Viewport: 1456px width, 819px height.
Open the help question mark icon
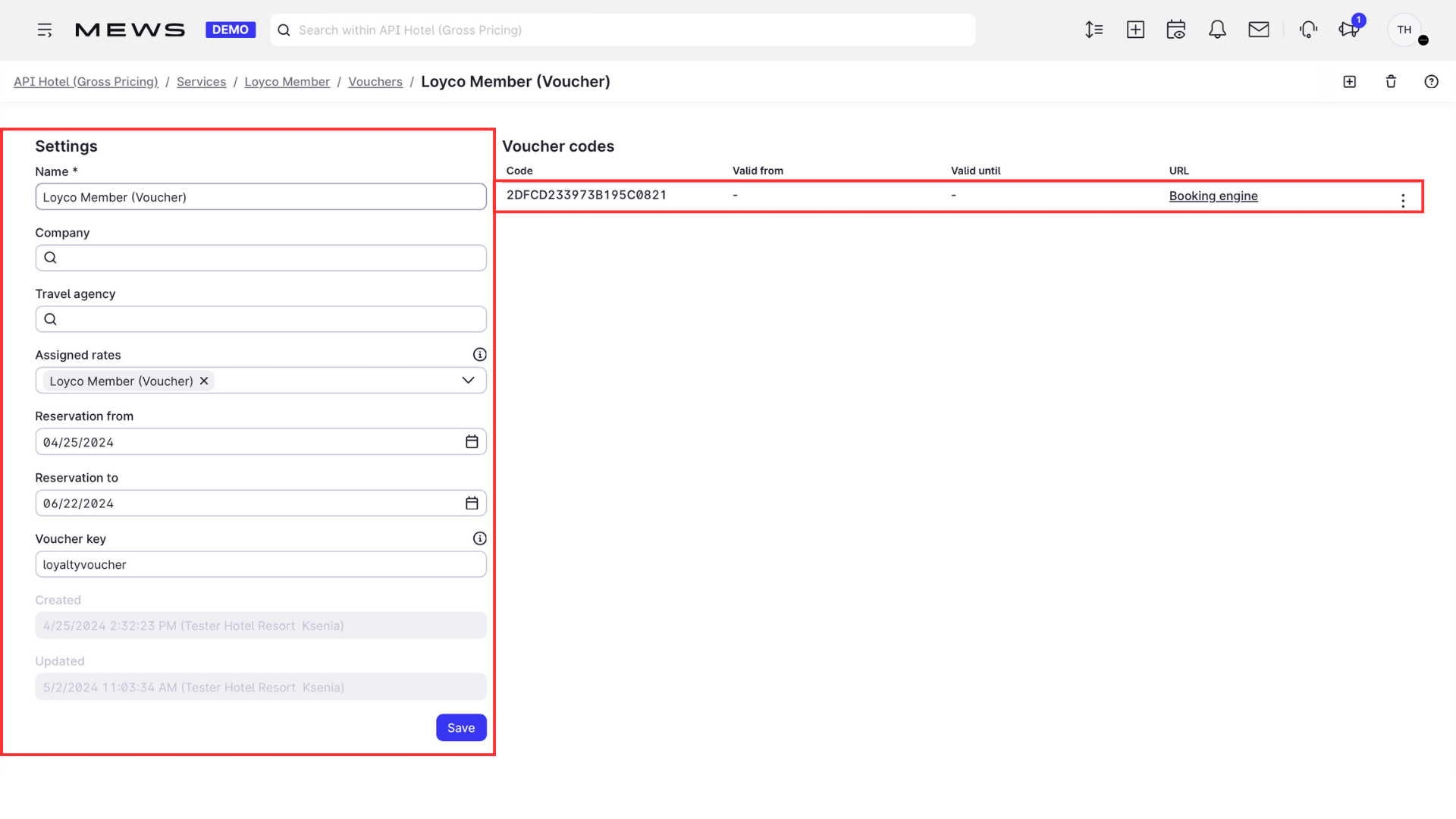(x=1431, y=82)
